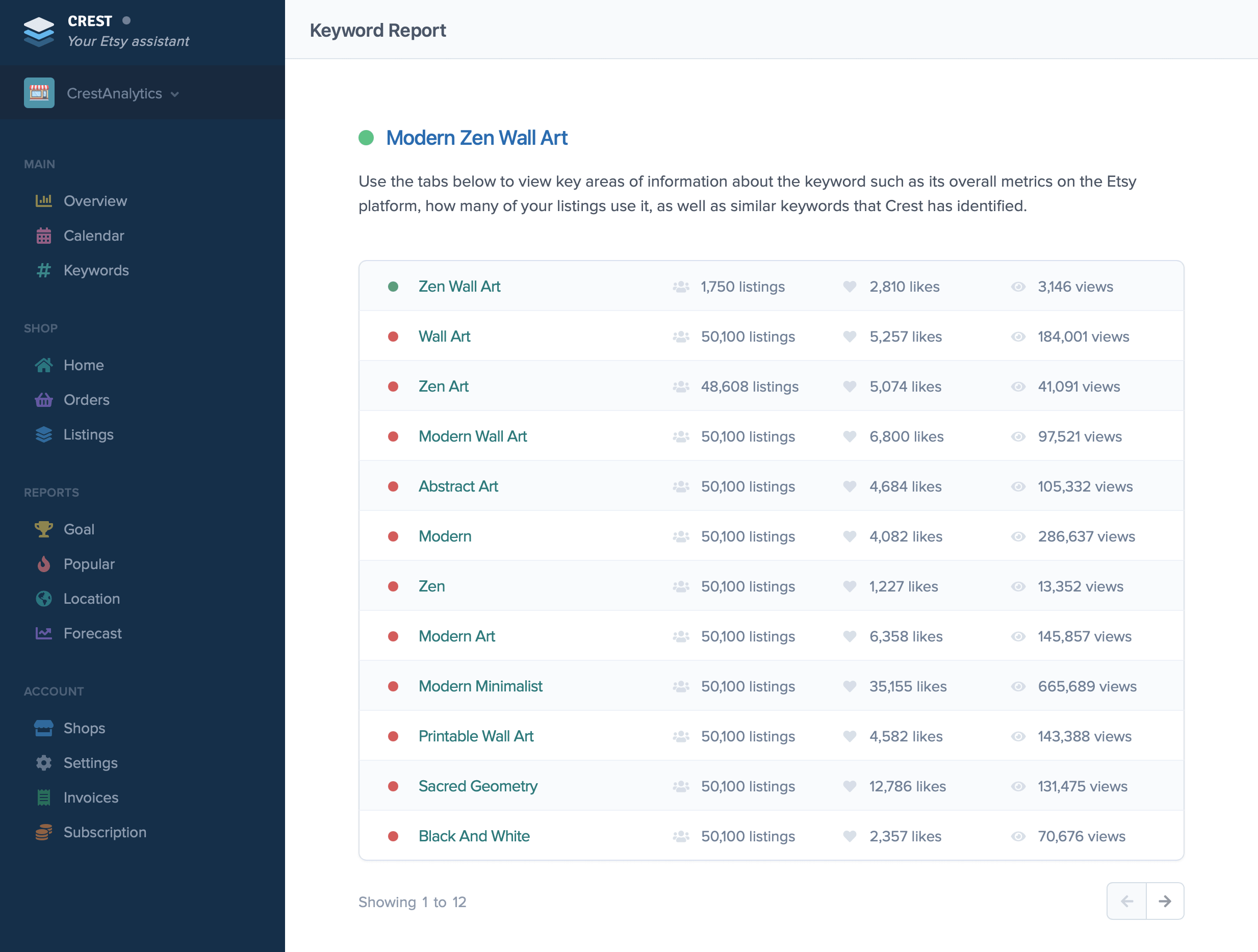Click the eye icon in Wall Art row
1258x952 pixels.
tap(1018, 336)
